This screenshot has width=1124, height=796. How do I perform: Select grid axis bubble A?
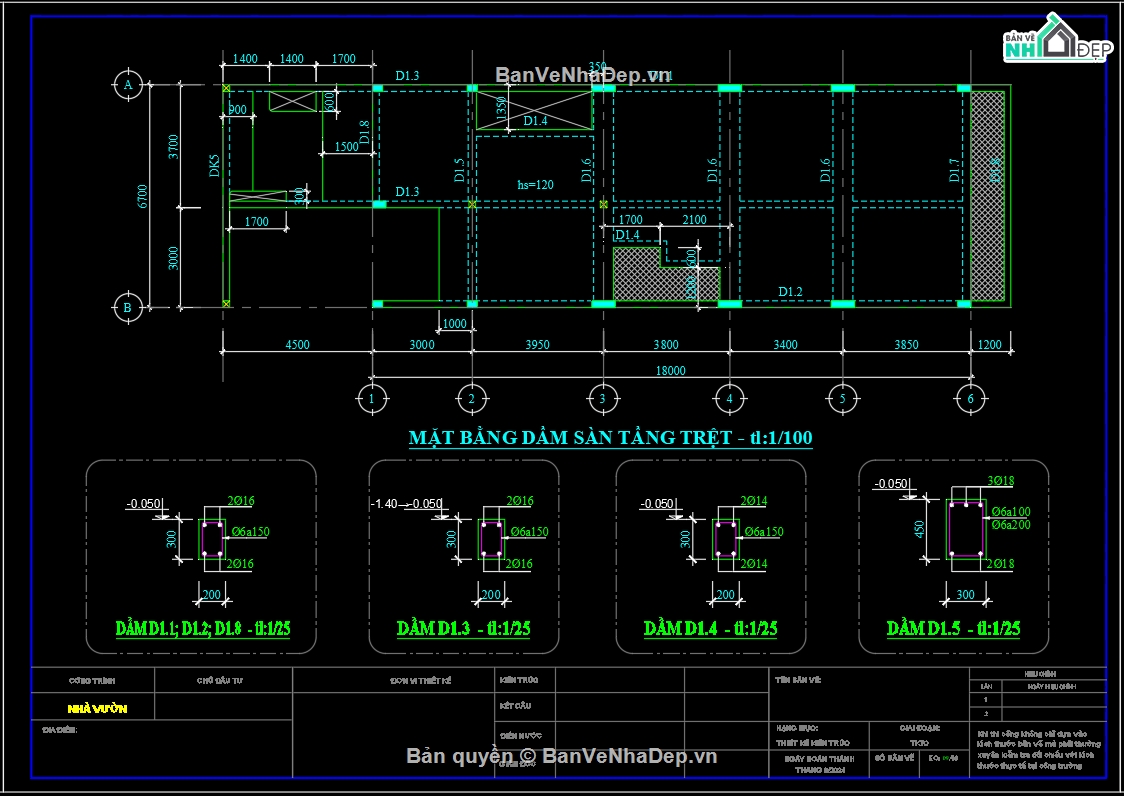pos(128,85)
